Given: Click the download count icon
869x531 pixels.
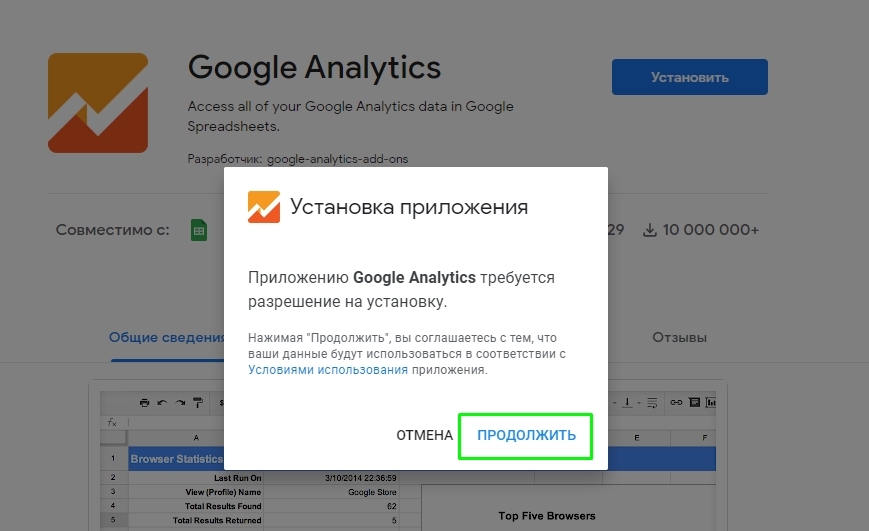Looking at the screenshot, I should 650,230.
